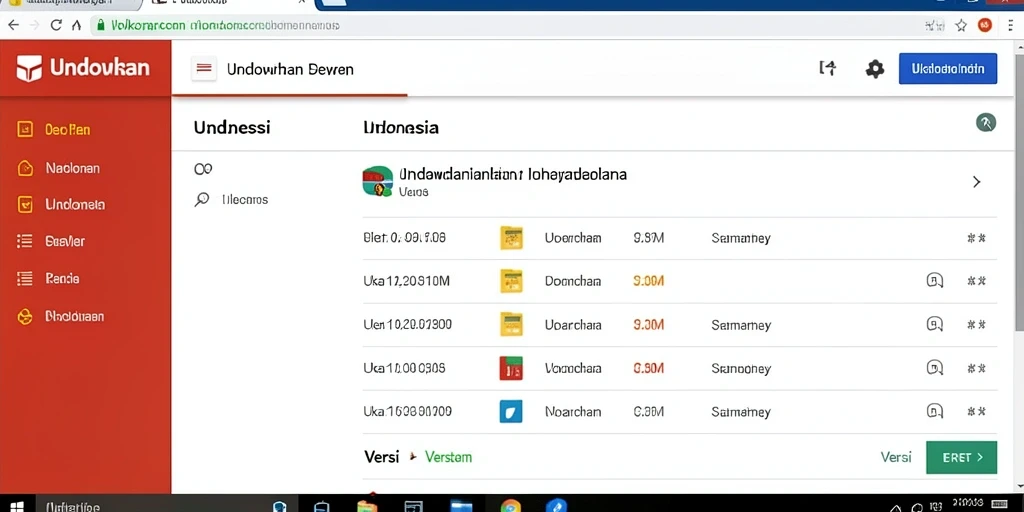The height and width of the screenshot is (512, 1024).
Task: Select Rende in the sidebar
Action: pyautogui.click(x=62, y=278)
